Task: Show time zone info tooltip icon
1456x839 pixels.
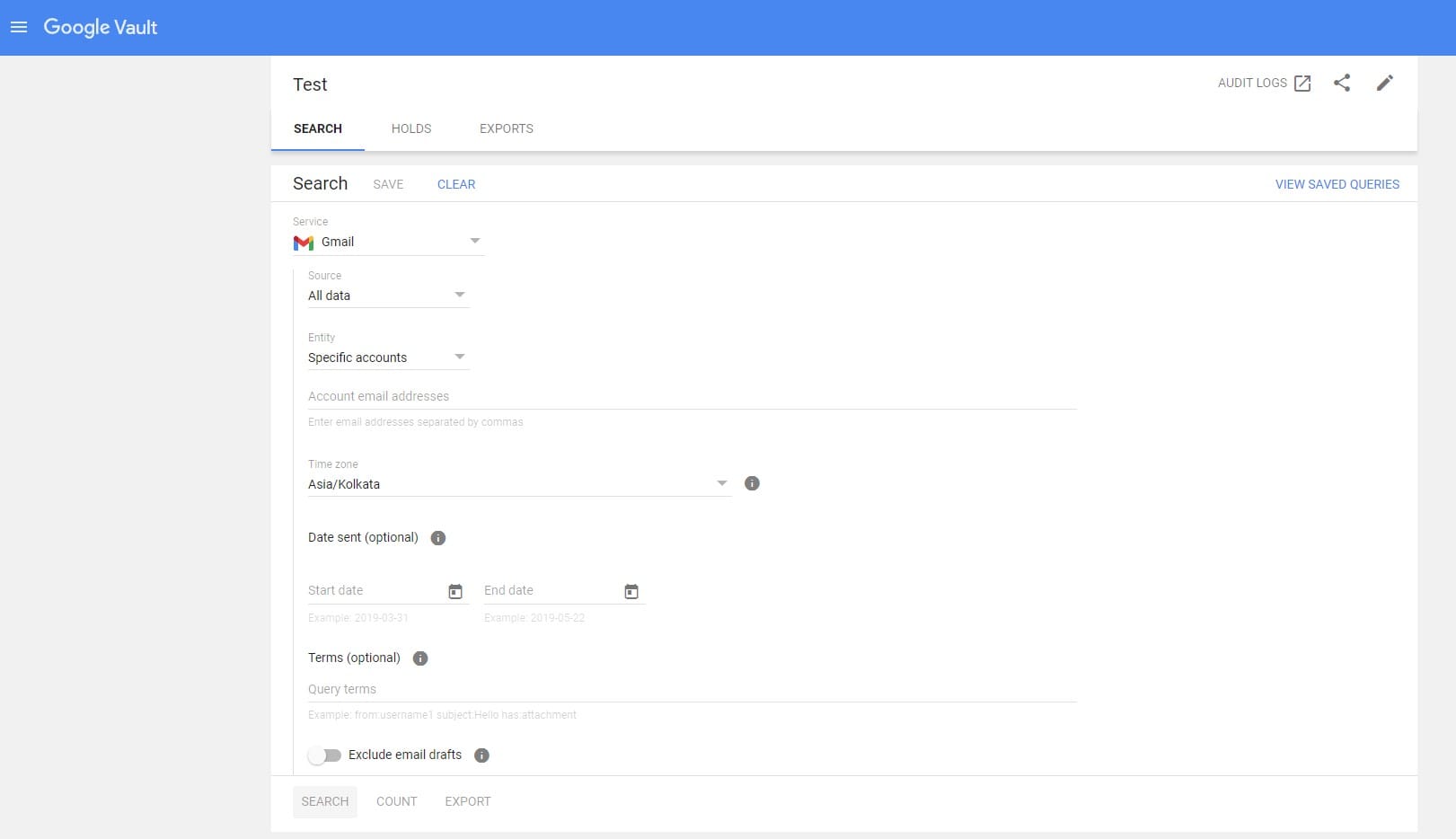Action: click(753, 483)
